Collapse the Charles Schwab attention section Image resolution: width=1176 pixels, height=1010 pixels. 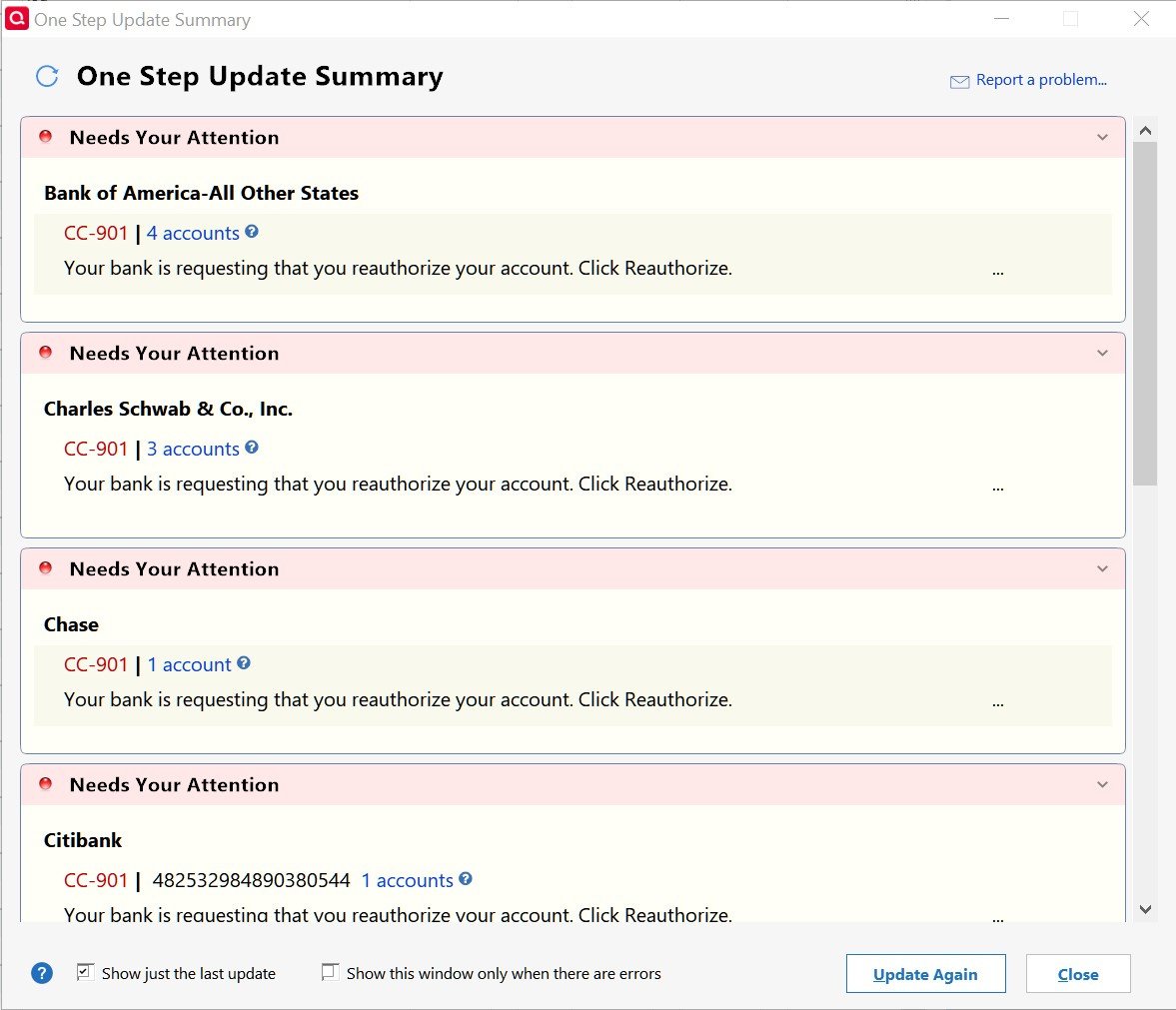tap(1102, 354)
